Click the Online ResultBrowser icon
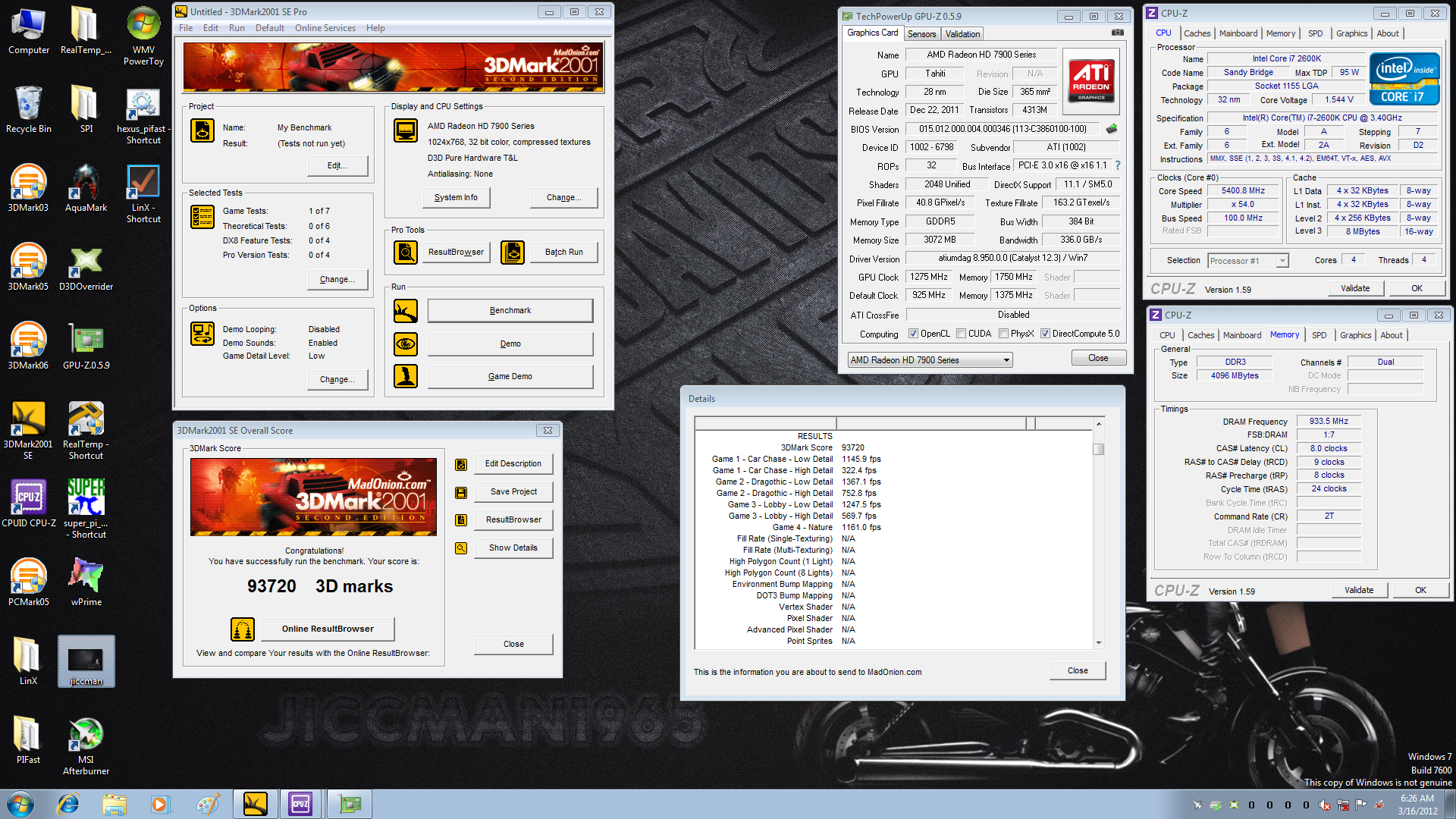 (243, 629)
